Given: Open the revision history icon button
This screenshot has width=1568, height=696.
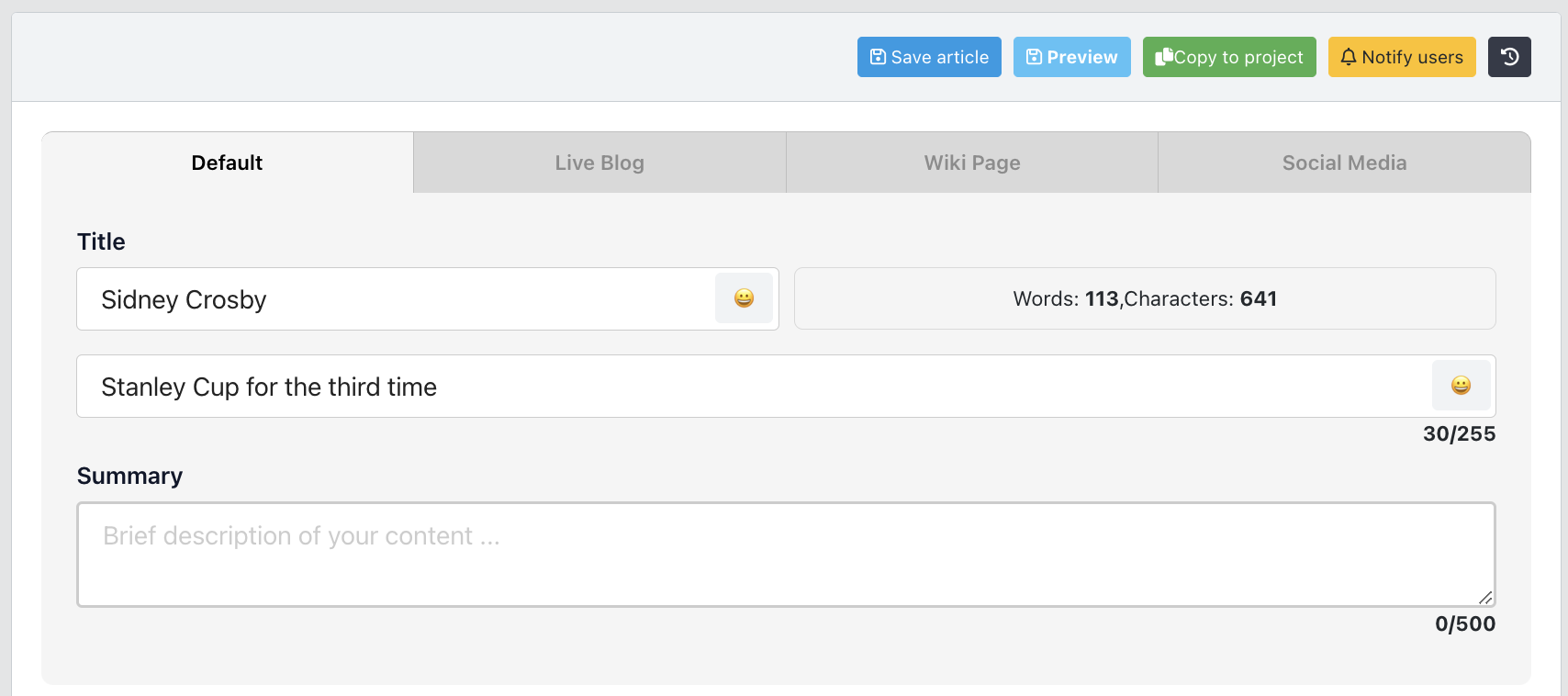Looking at the screenshot, I should tap(1508, 57).
